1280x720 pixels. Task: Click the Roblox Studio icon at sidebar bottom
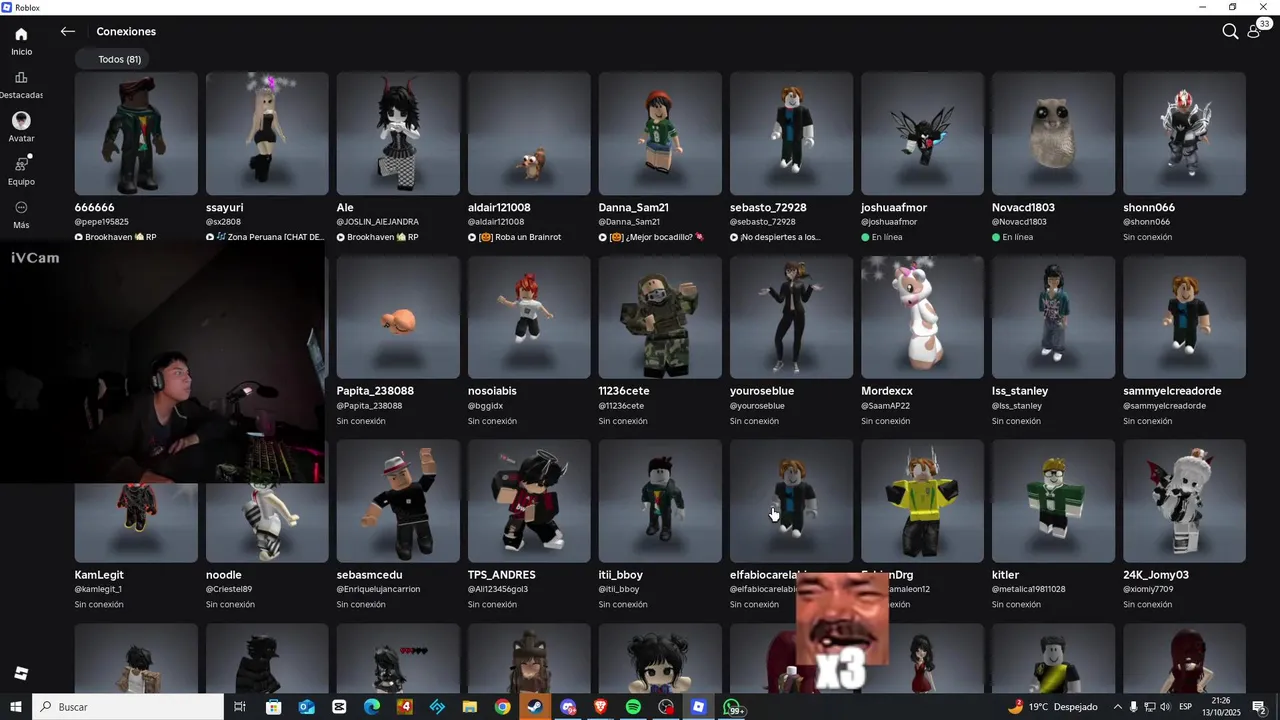pyautogui.click(x=21, y=674)
